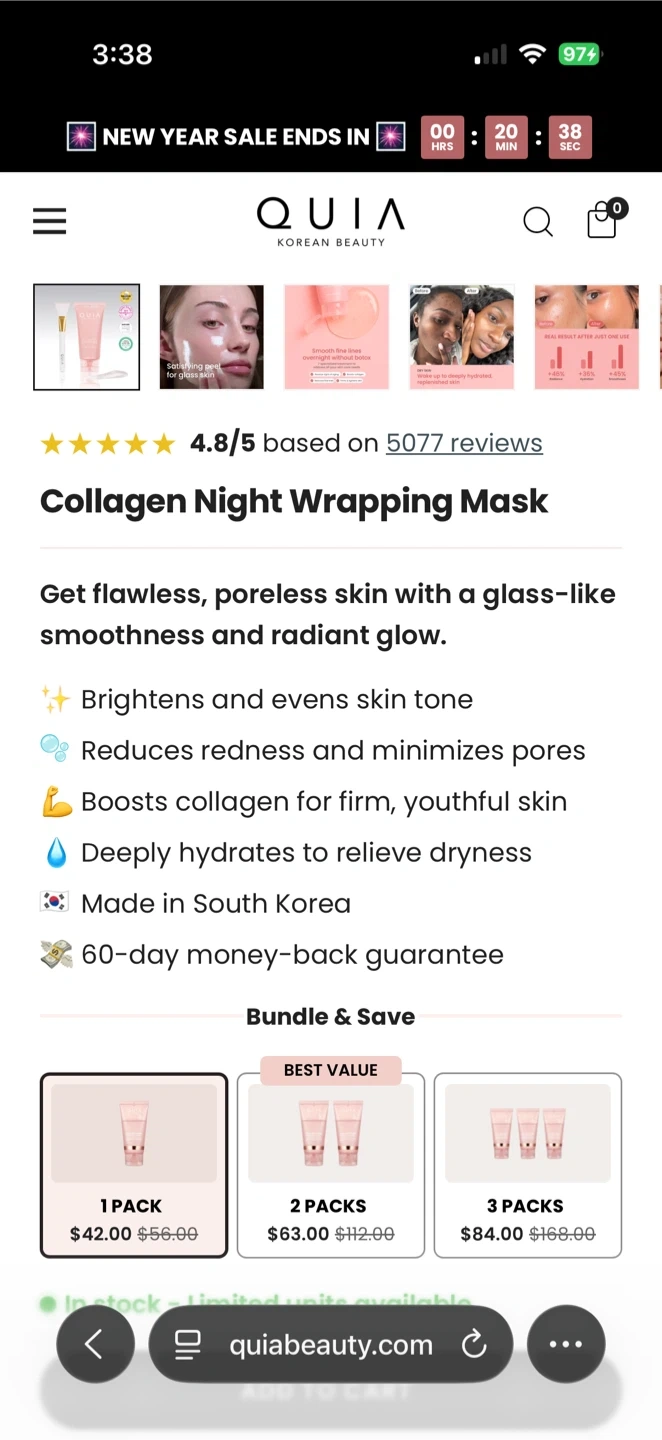View the smooth fine lines thumbnail
Screen dimensions: 662x1440
337,337
